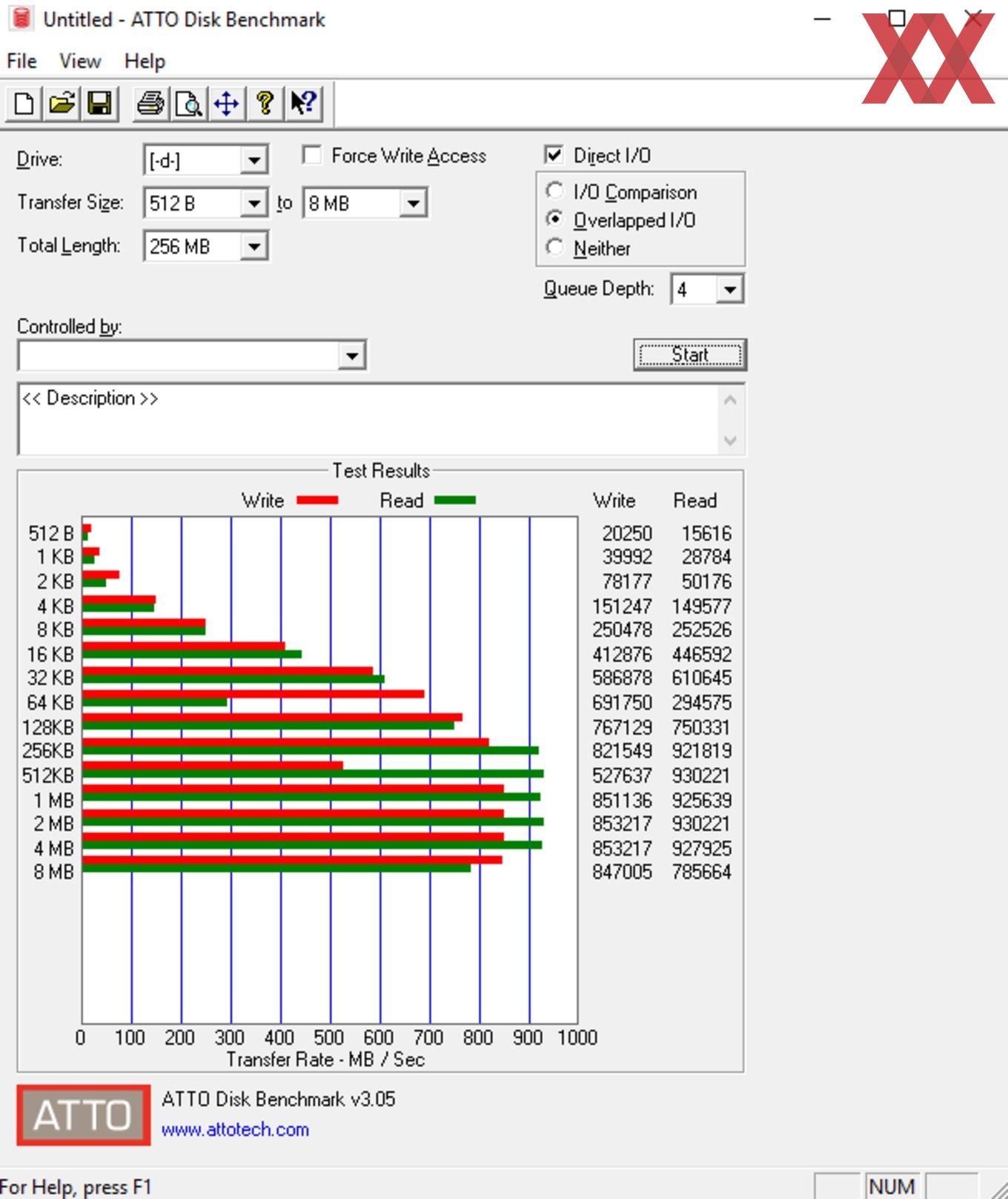Click the red Write legend swatch
The width and height of the screenshot is (1008, 1199).
pyautogui.click(x=317, y=501)
